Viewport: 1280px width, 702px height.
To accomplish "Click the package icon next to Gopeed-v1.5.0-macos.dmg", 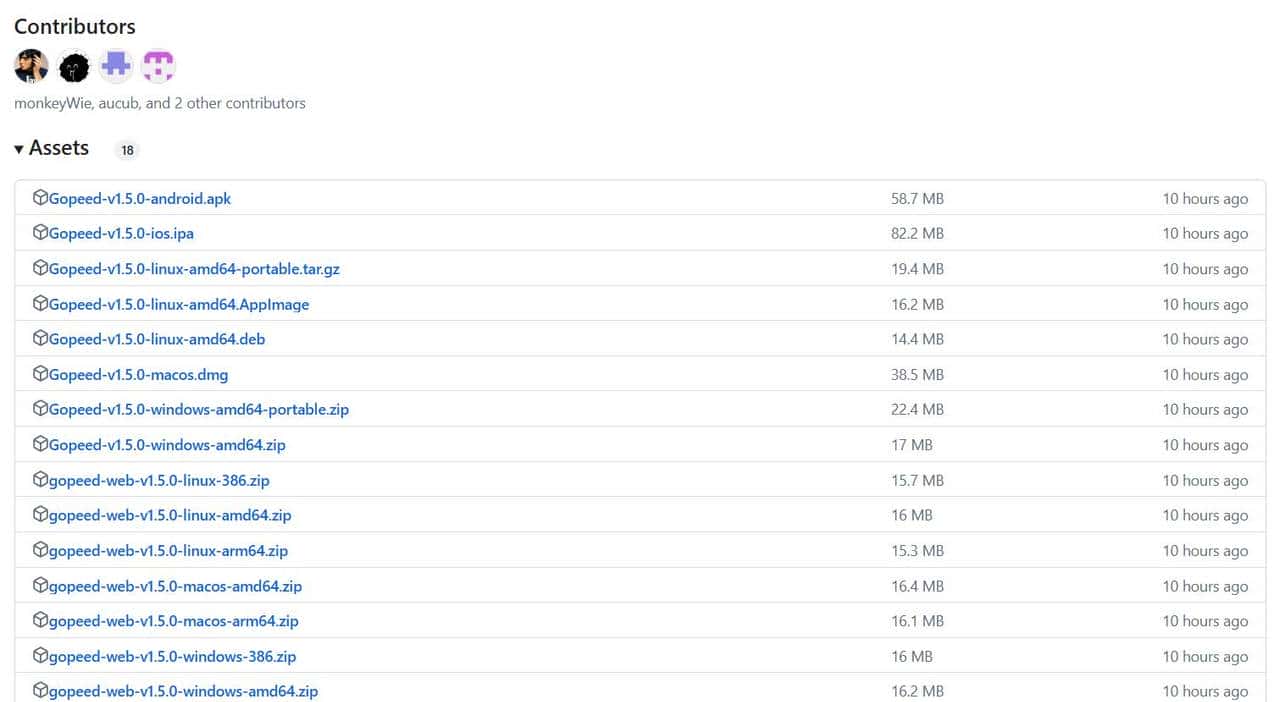I will [40, 374].
